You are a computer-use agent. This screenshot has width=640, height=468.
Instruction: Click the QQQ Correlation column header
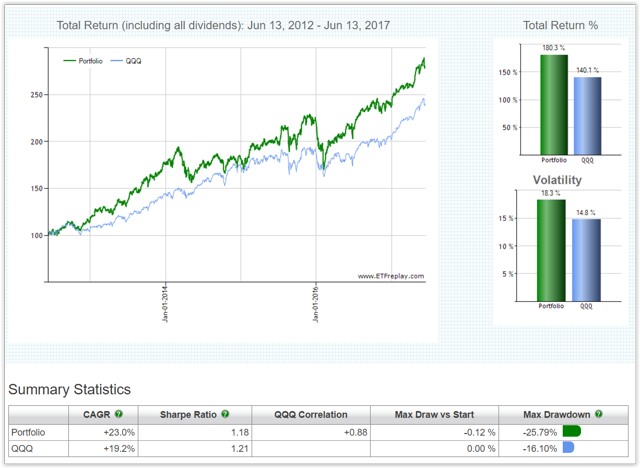click(x=311, y=414)
